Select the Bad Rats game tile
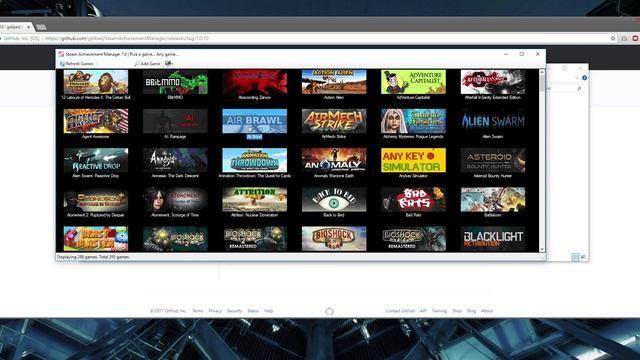 pos(413,202)
